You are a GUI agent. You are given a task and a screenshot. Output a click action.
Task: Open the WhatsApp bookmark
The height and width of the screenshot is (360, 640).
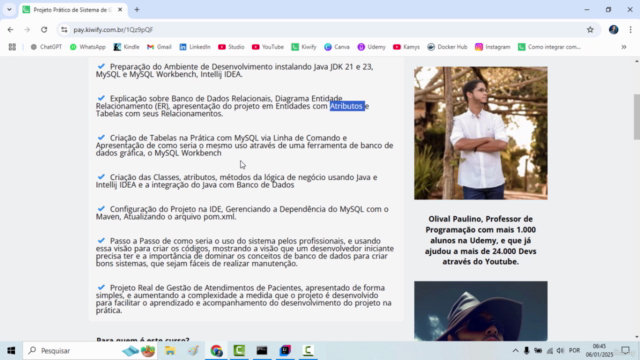point(88,47)
